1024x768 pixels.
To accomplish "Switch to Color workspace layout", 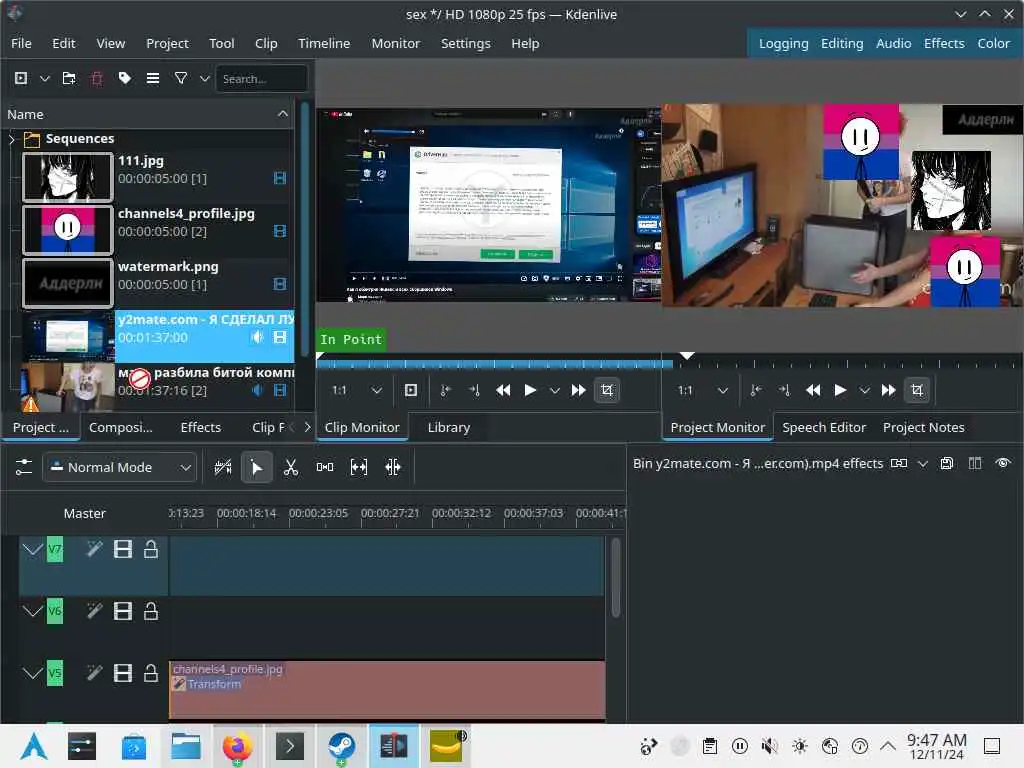I will click(x=993, y=43).
